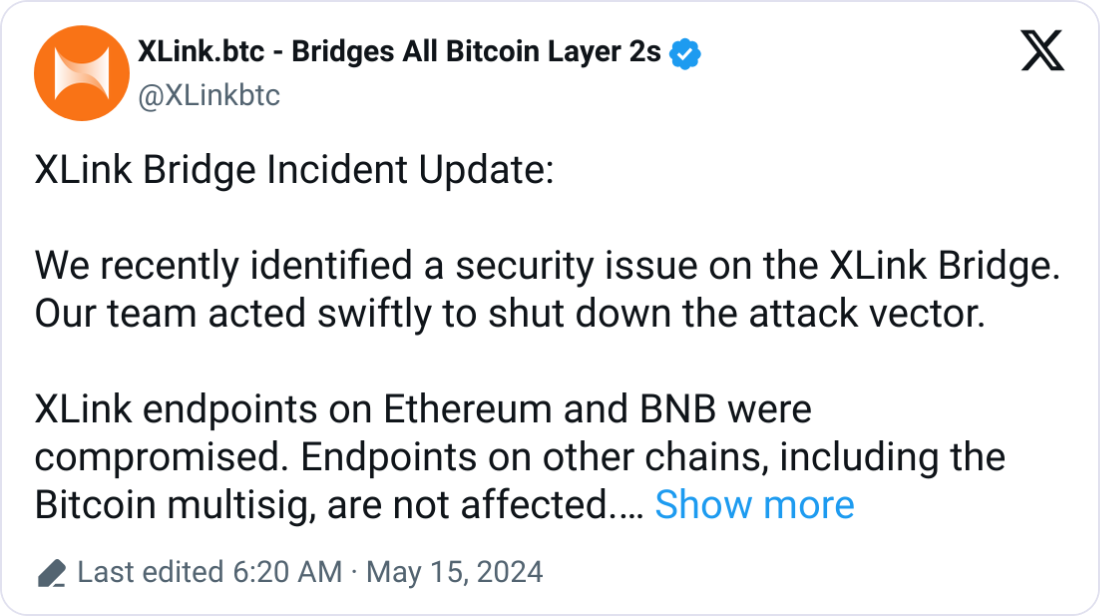
Task: Open the @XLinkbtc handle link
Action: coord(209,95)
